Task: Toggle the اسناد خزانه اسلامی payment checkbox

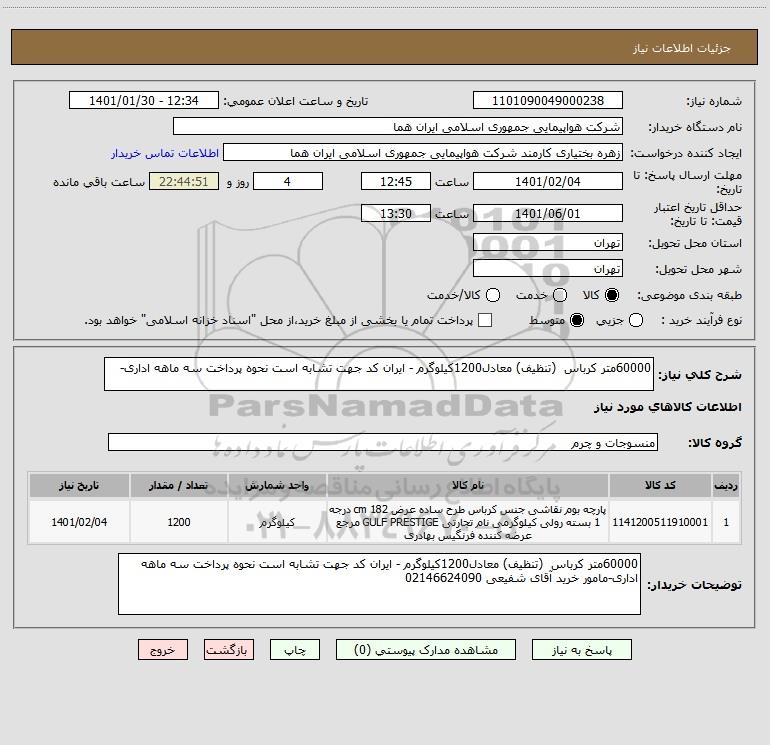Action: click(x=485, y=320)
